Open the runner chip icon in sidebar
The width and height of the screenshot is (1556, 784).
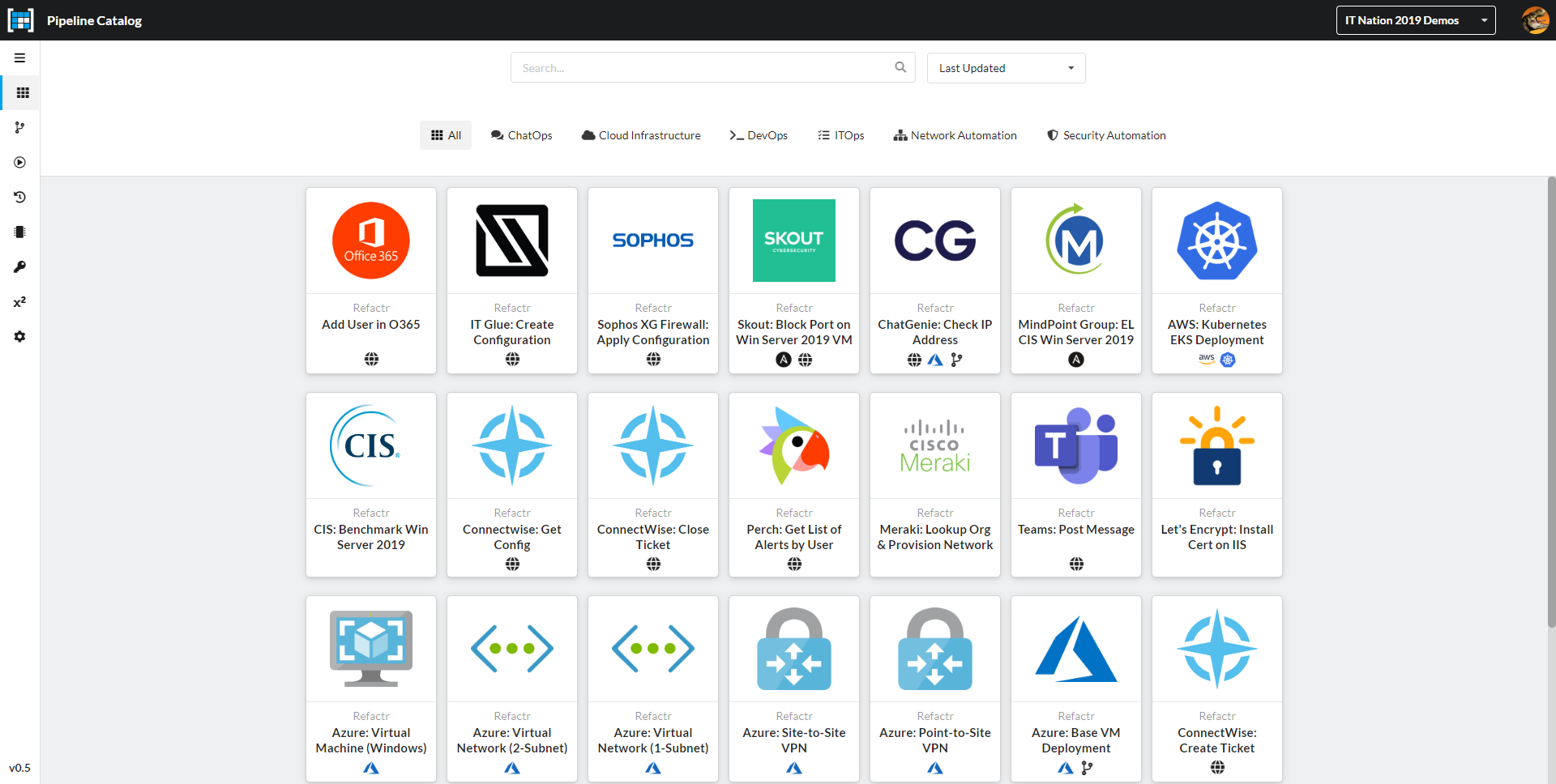(19, 232)
